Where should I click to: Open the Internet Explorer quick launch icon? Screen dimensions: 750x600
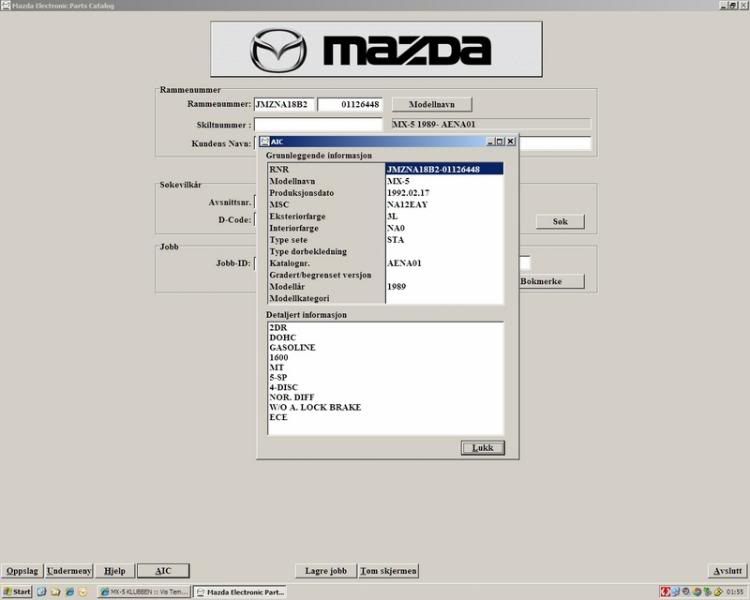pos(70,592)
